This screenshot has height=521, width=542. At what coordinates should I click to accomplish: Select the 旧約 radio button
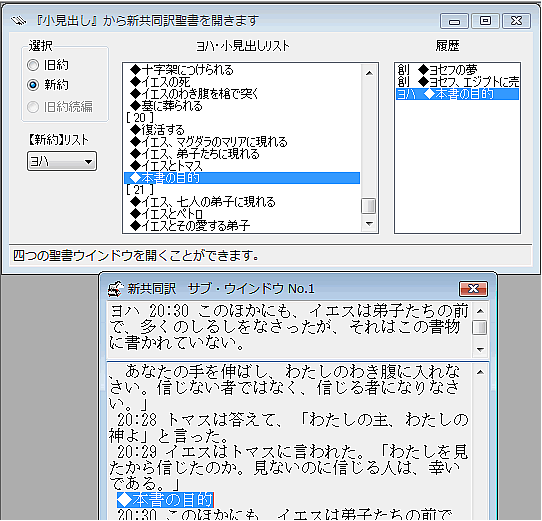point(33,65)
